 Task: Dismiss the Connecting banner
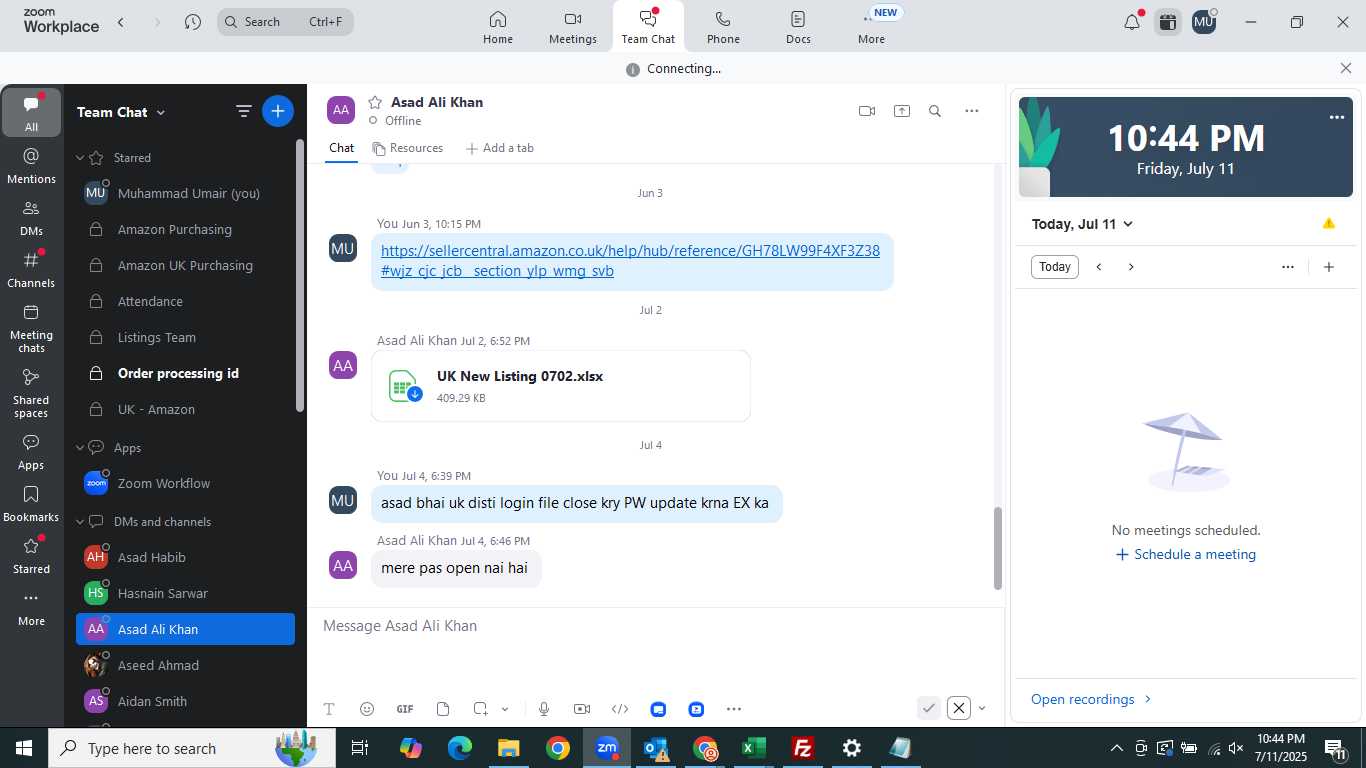[1346, 68]
